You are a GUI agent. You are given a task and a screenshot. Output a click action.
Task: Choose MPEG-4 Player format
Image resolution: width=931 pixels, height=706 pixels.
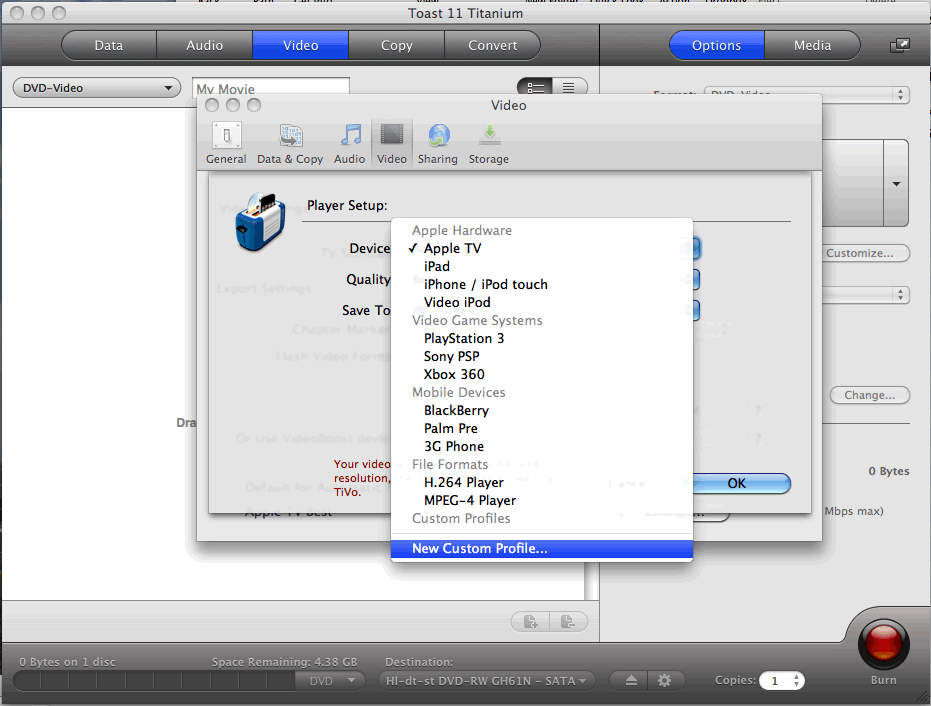tap(542, 501)
